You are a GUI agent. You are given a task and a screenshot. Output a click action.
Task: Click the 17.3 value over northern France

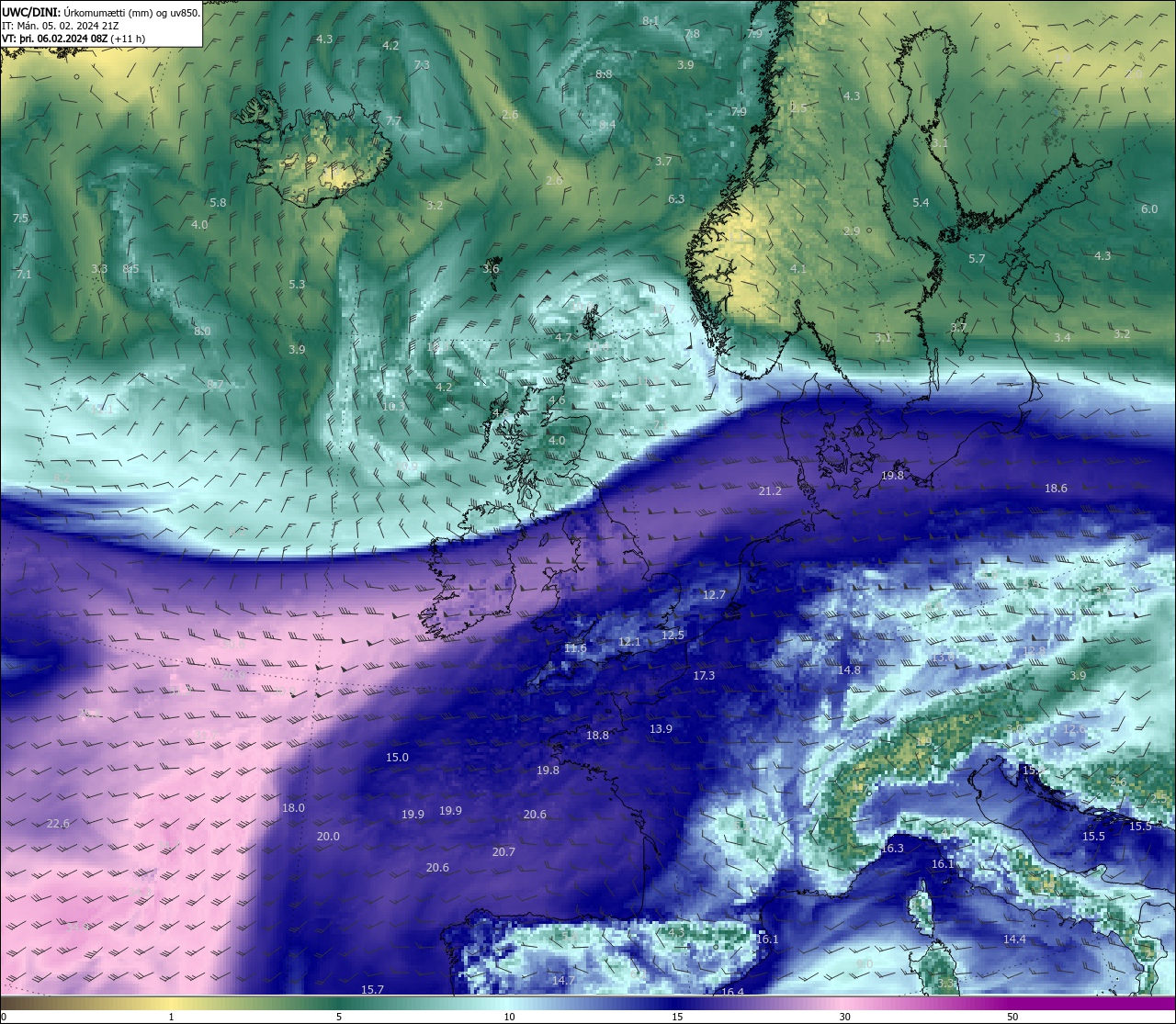coord(704,676)
